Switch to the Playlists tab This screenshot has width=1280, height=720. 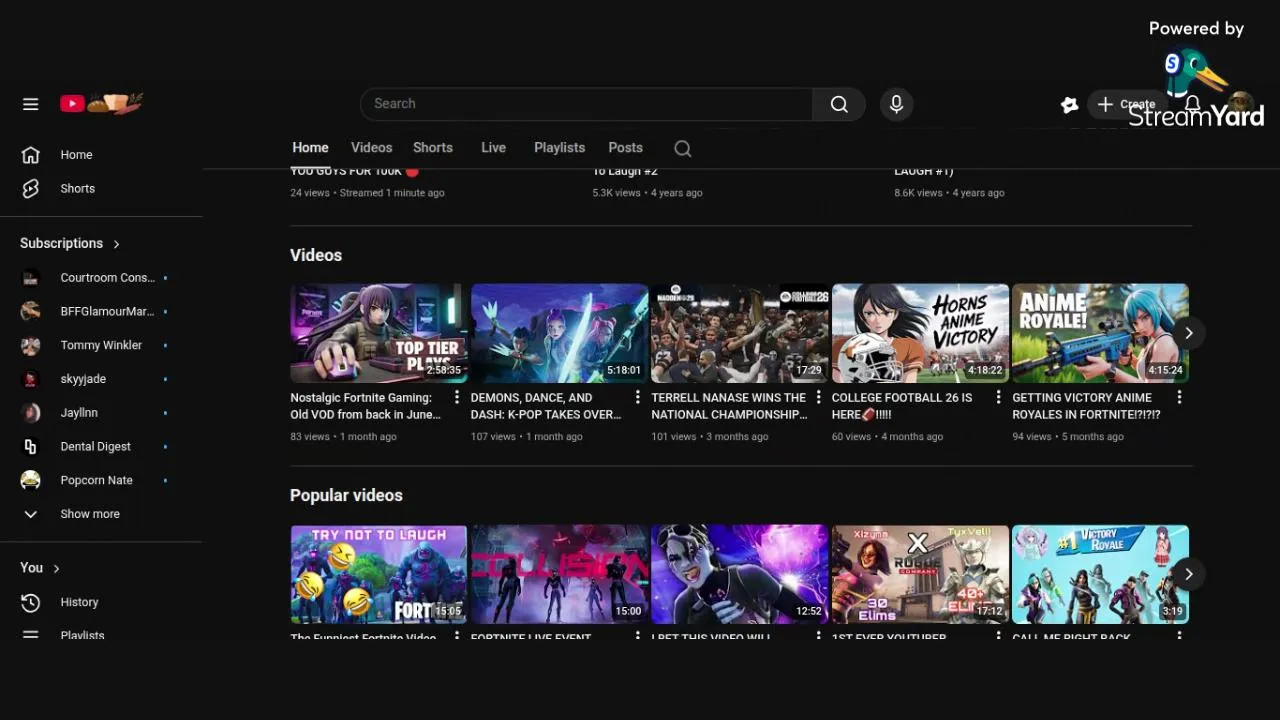(559, 148)
